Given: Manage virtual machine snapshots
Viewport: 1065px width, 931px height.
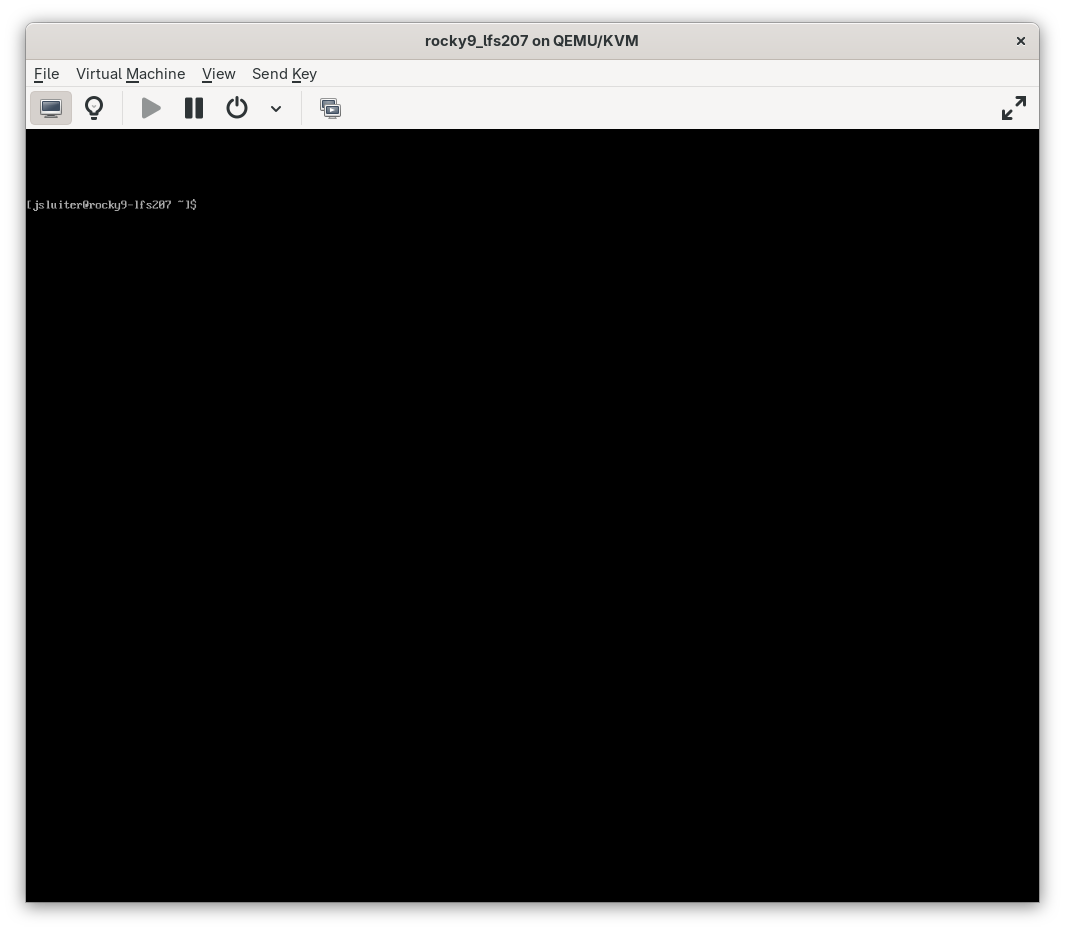Looking at the screenshot, I should pos(330,108).
